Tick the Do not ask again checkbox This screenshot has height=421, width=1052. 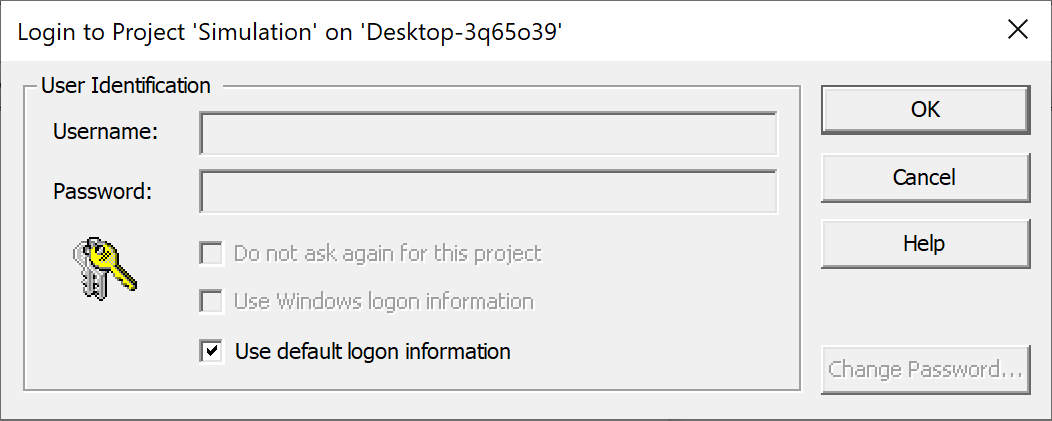point(211,253)
